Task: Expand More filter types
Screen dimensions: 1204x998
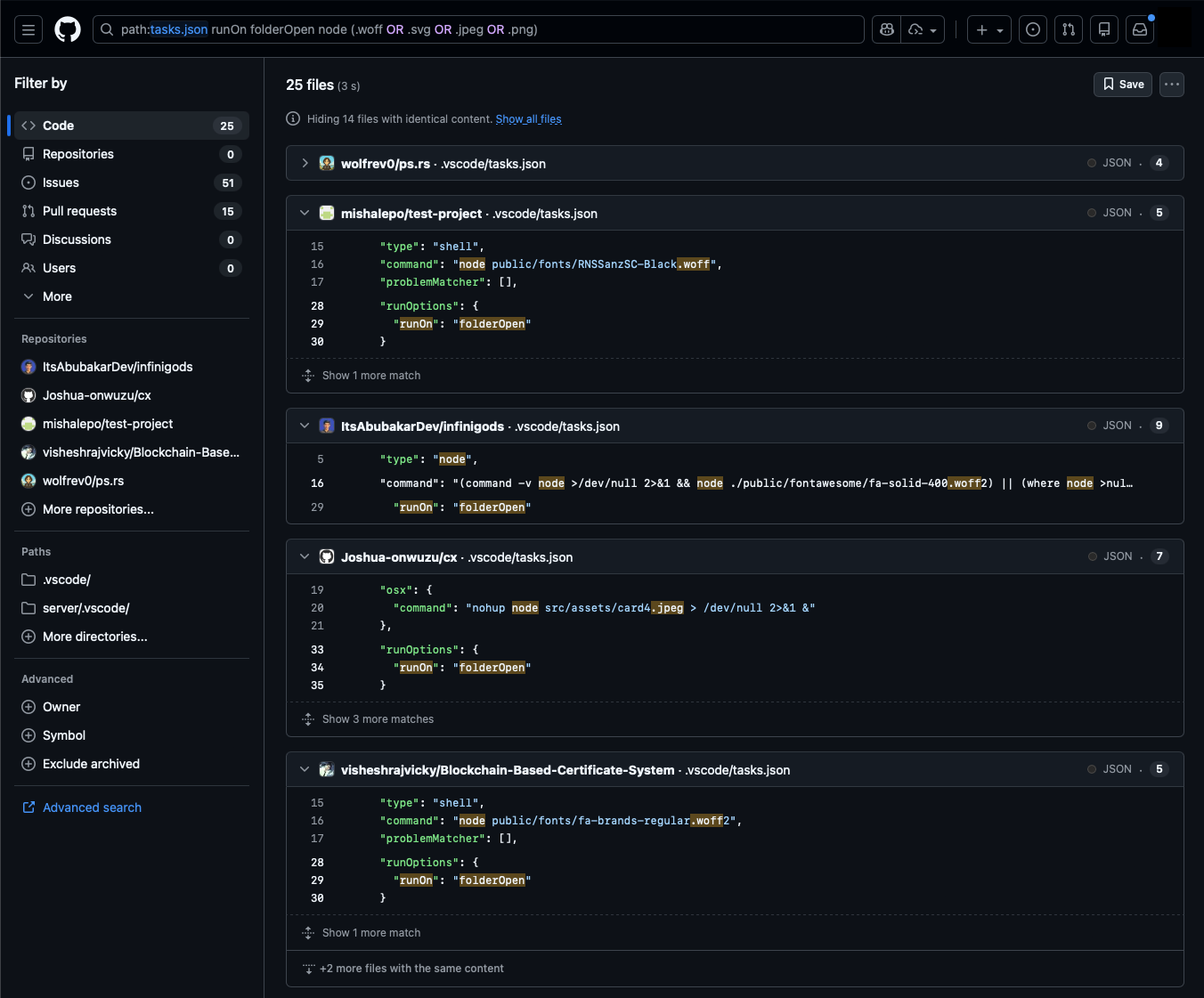Action: click(132, 296)
